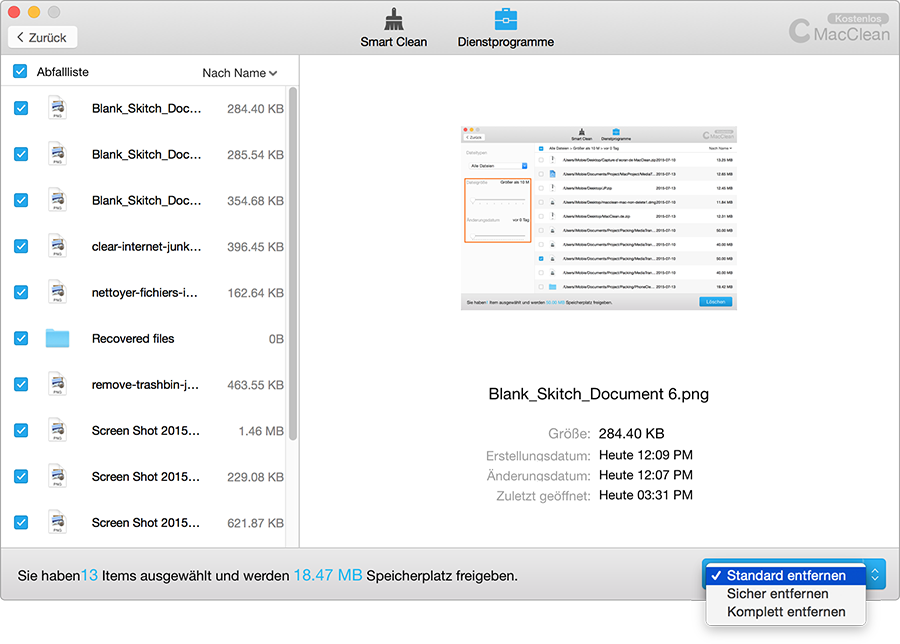This screenshot has width=900, height=644.
Task: Click the preview thumbnail image
Action: coord(599,218)
